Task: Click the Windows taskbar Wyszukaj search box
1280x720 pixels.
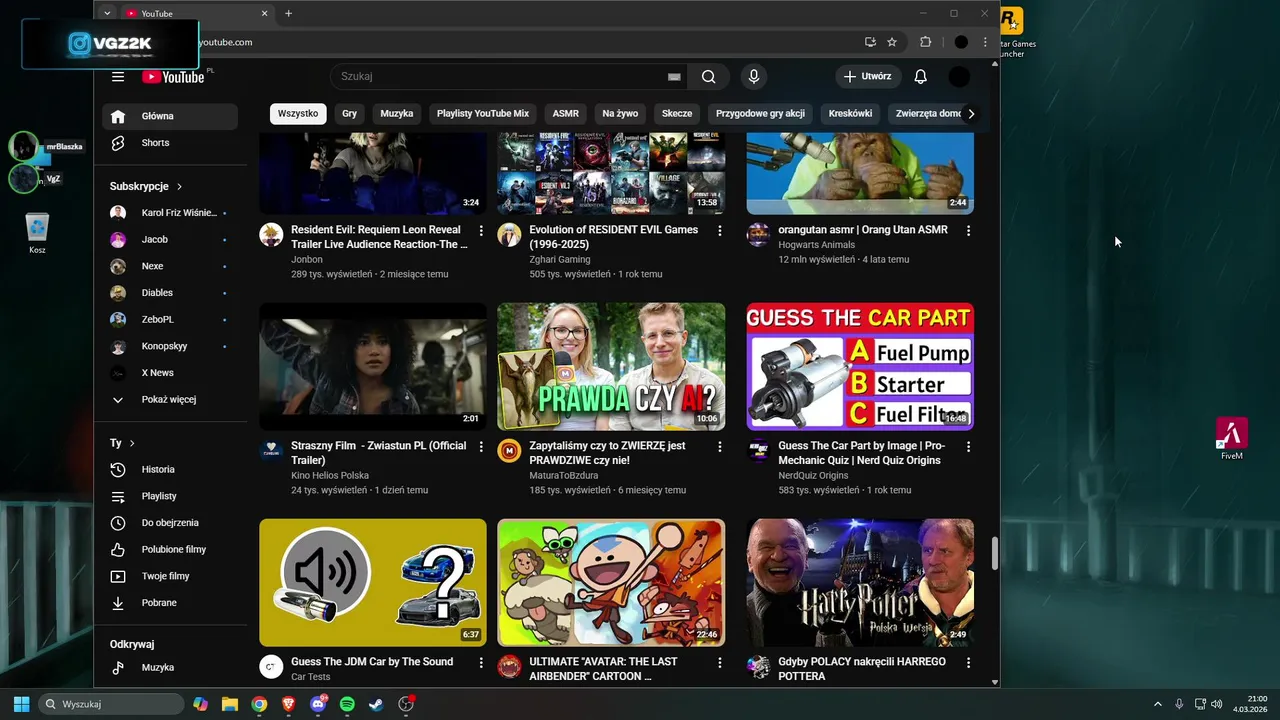Action: pos(111,704)
